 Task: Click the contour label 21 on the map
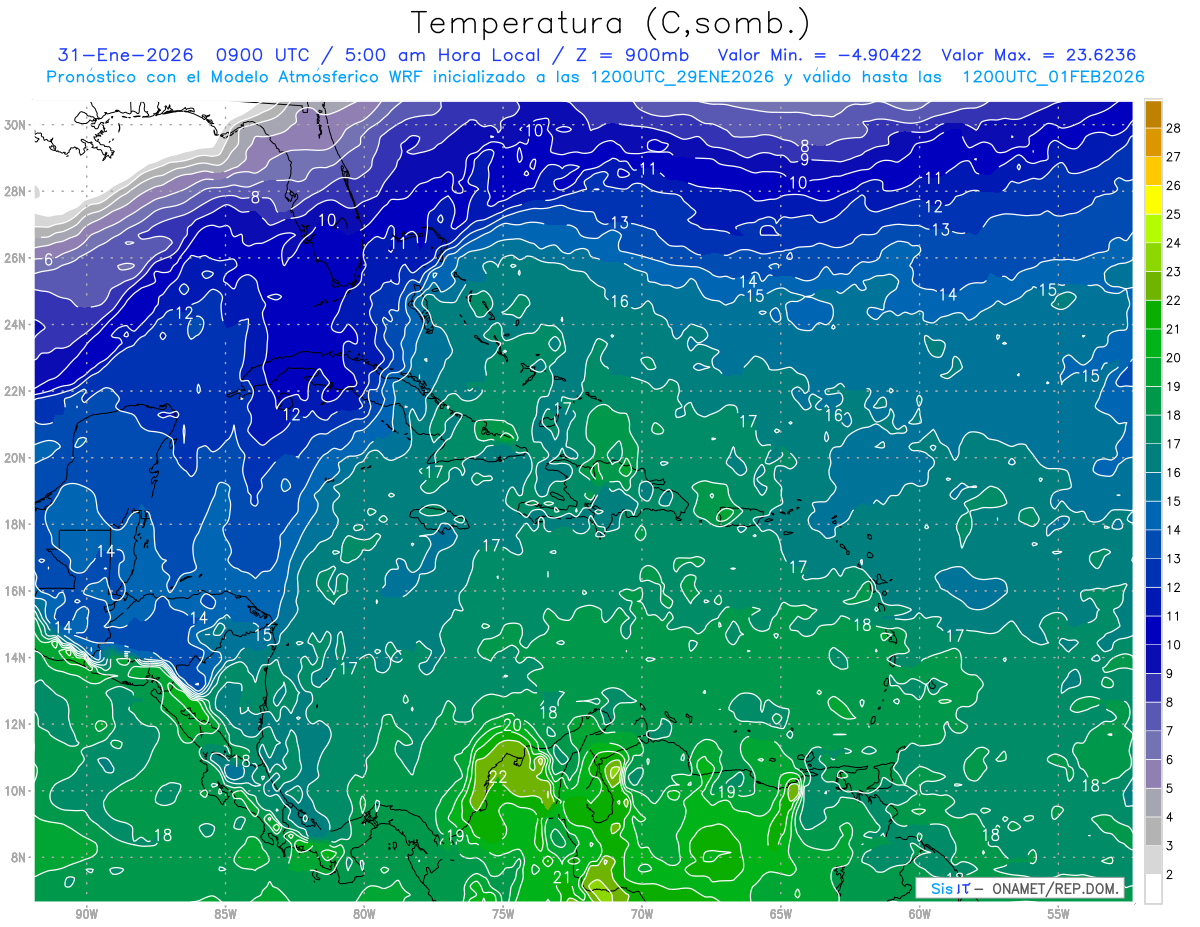[x=562, y=877]
